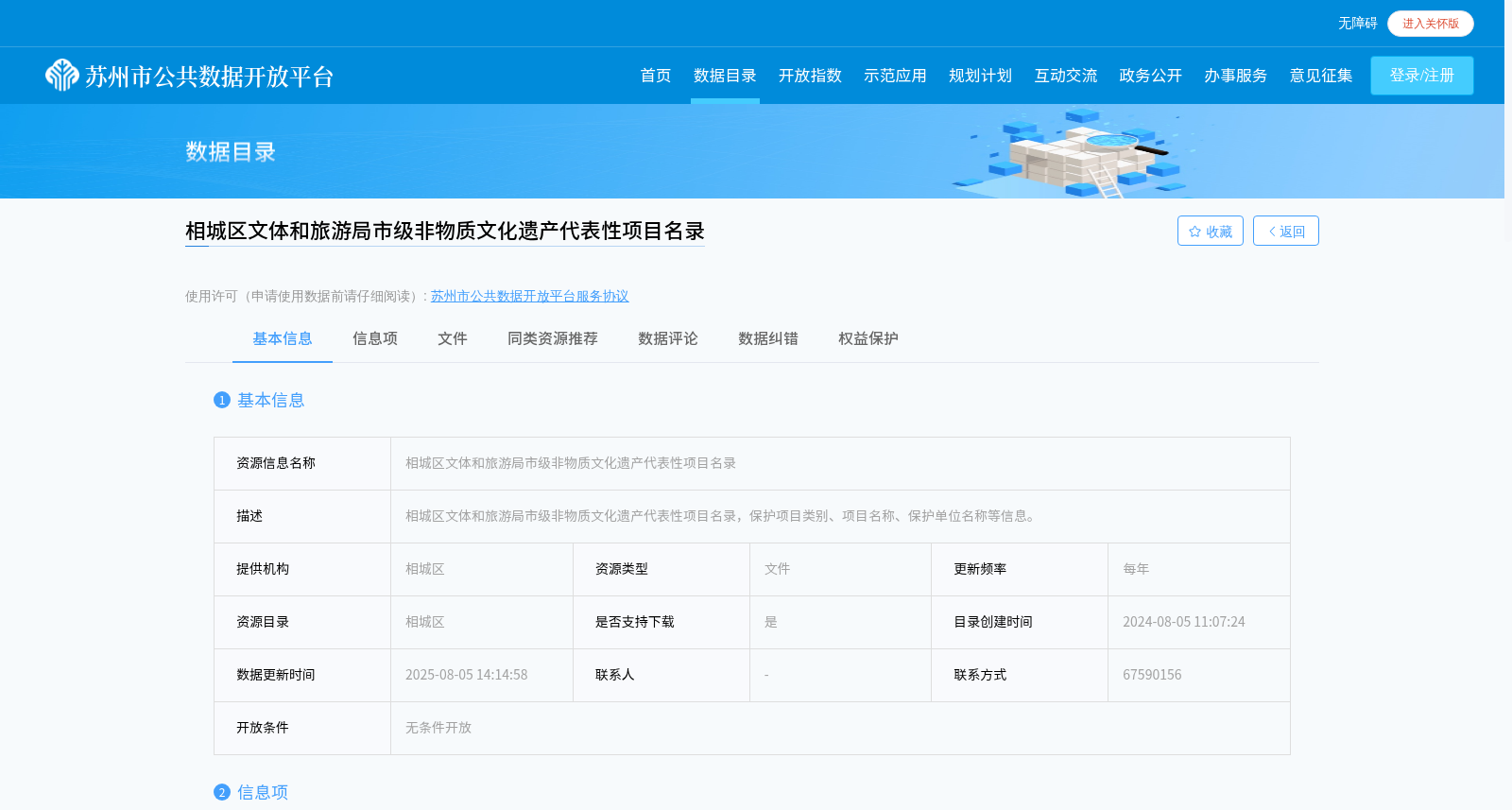Click the page title 相城区文体和旅游局市级非物质文化遗产代表性项目名录
Image resolution: width=1512 pixels, height=810 pixels.
click(x=445, y=232)
